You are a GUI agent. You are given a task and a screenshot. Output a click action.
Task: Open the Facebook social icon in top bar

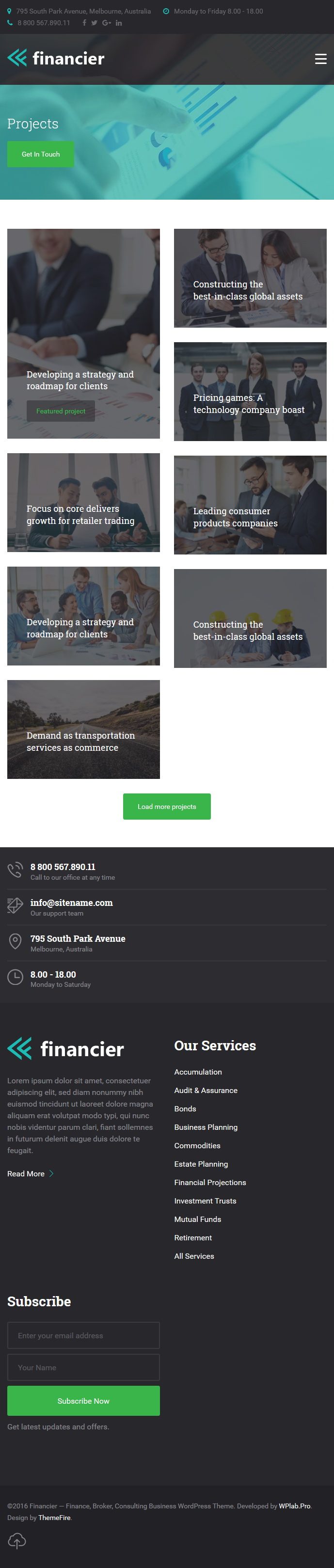pos(84,23)
